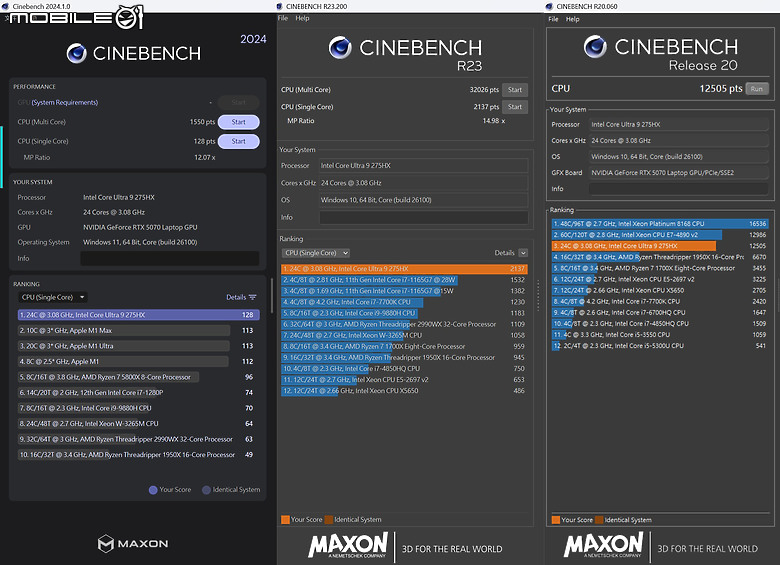The image size is (780, 565).
Task: Click Cinebench R20 window title icon
Action: tap(549, 6)
